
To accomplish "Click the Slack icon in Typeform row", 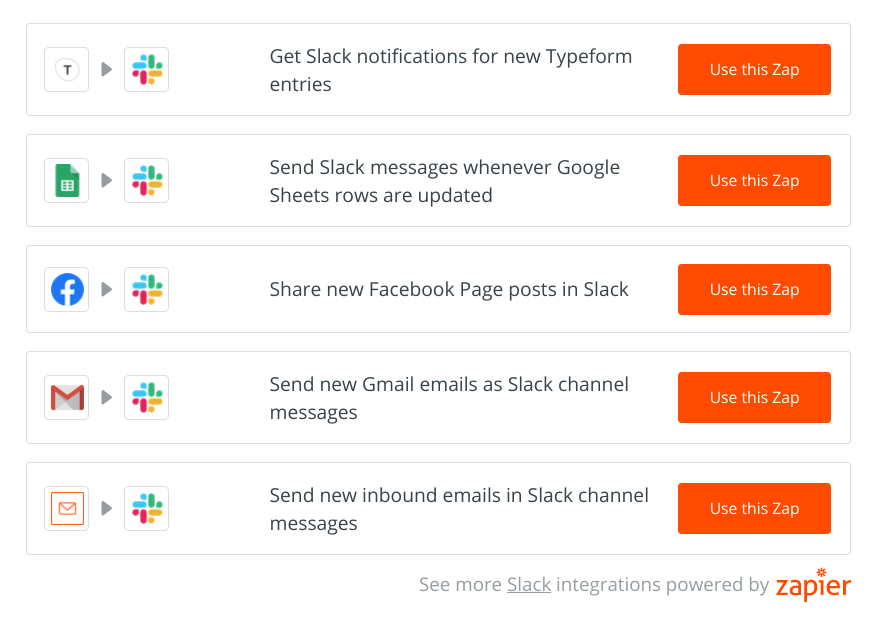I will (x=147, y=70).
